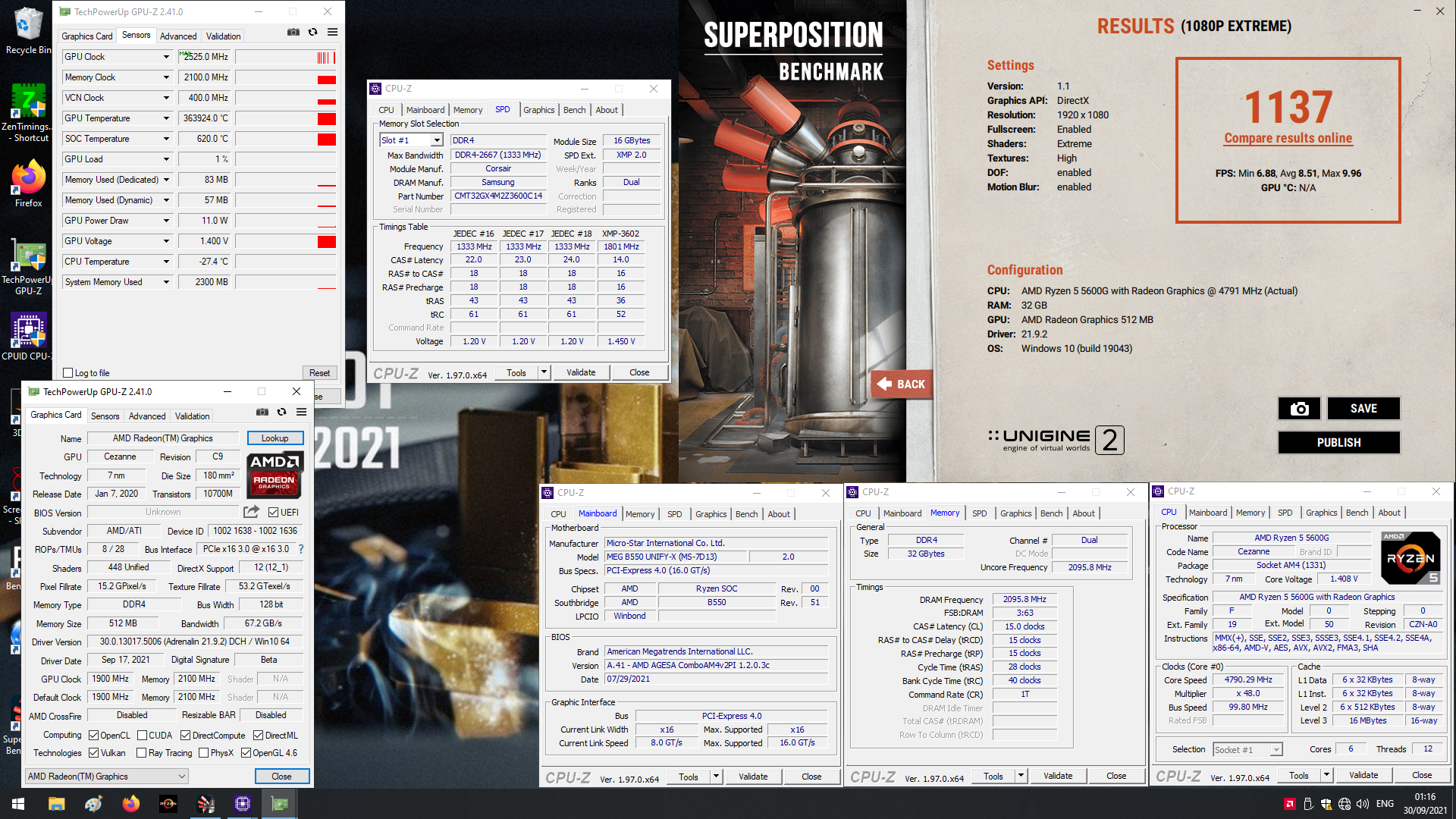The height and width of the screenshot is (819, 1456).
Task: Open Tools dropdown arrow in CPU-Z SPD window
Action: coord(544,372)
